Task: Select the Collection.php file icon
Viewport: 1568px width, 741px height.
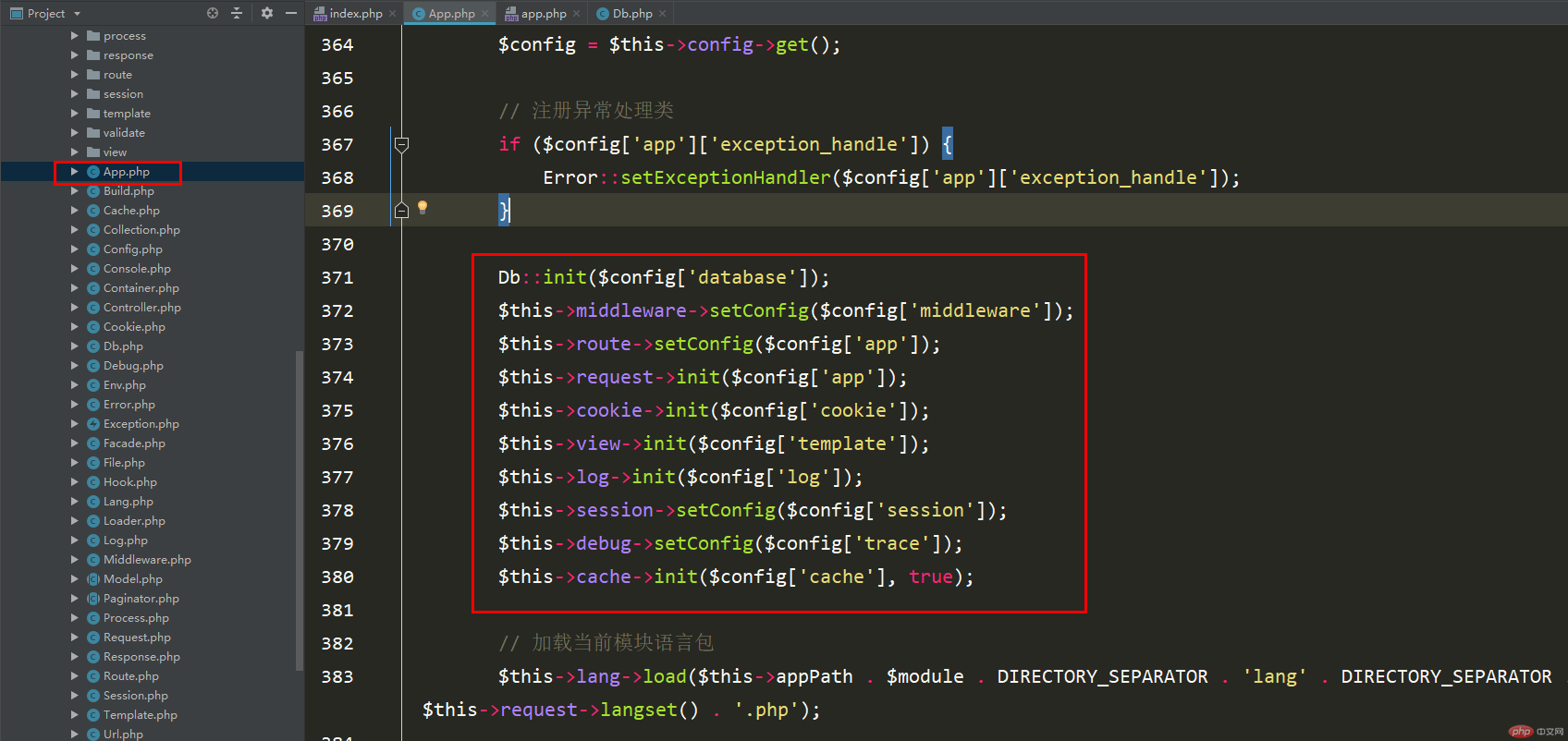Action: click(x=93, y=230)
